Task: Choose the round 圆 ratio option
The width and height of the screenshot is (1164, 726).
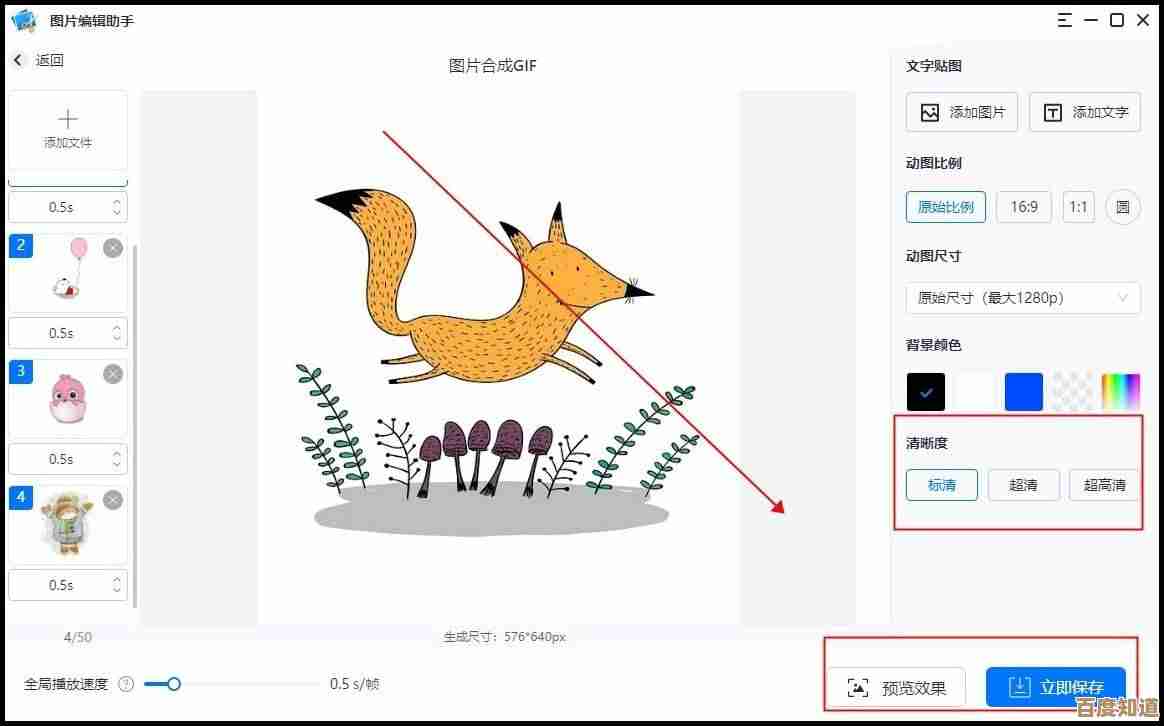Action: coord(1122,207)
